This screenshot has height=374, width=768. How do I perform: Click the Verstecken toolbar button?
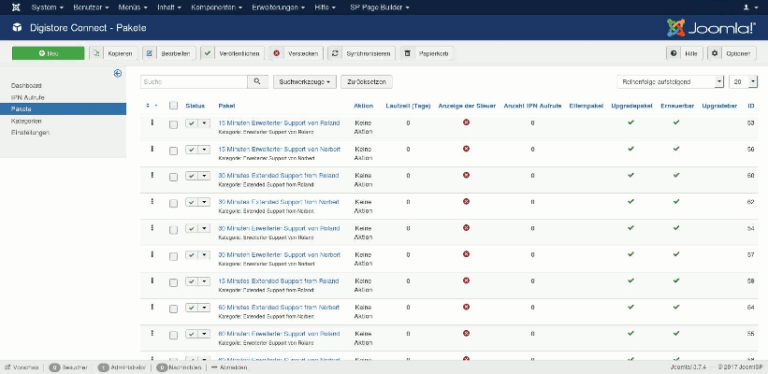coord(296,53)
